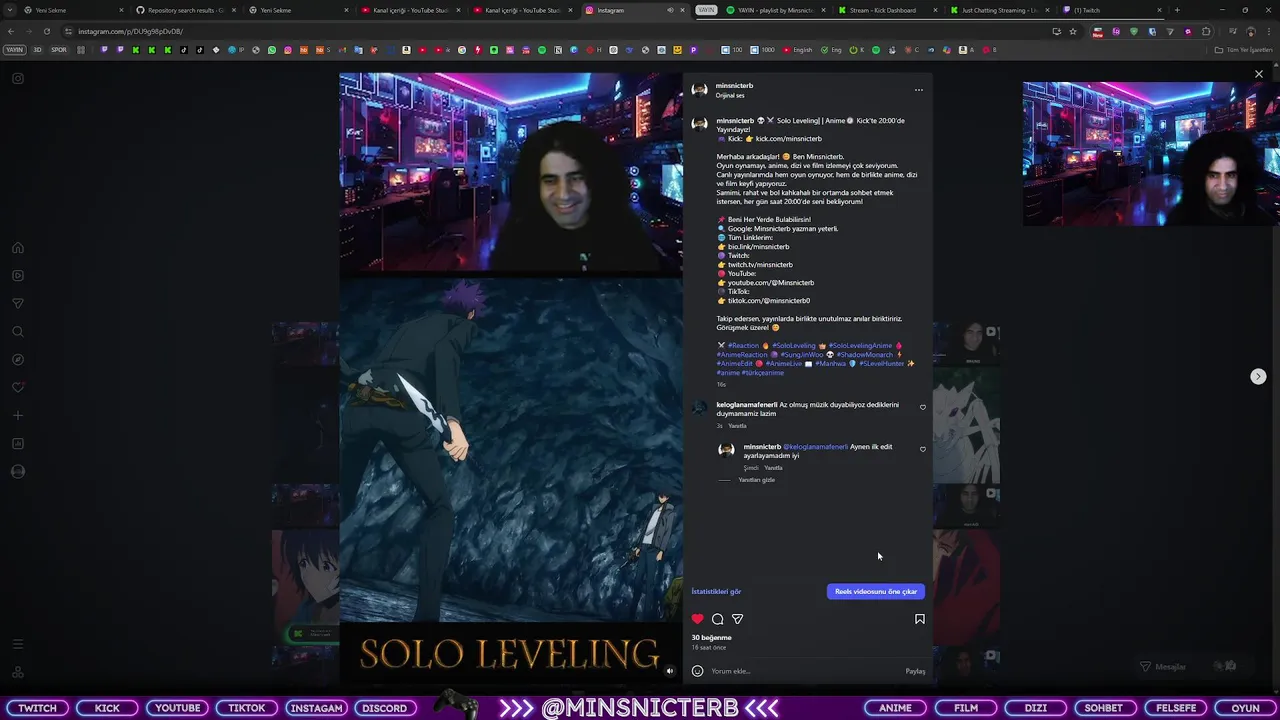Close the post overlay with X

coord(1259,74)
